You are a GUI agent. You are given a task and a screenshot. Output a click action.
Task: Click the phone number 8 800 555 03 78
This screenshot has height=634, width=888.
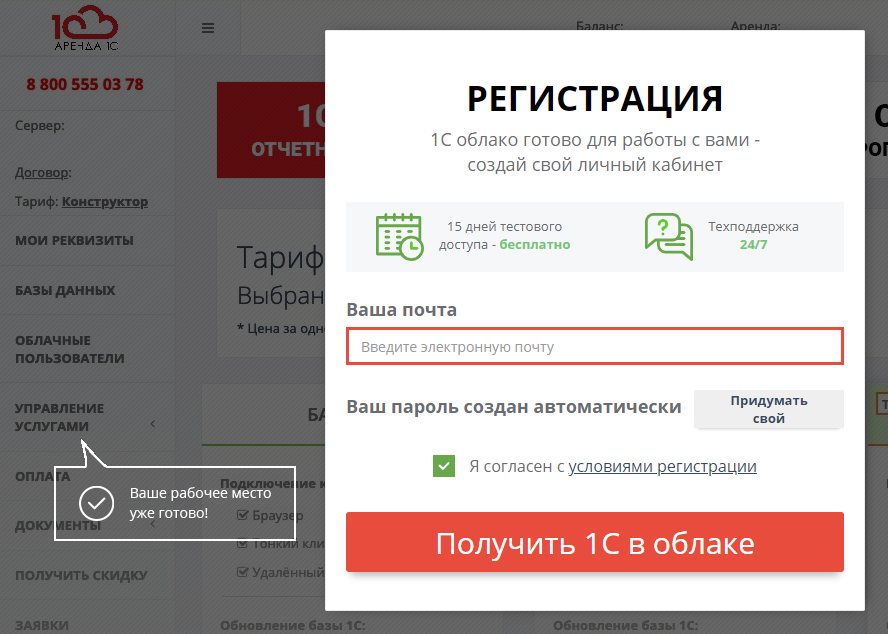(x=87, y=85)
